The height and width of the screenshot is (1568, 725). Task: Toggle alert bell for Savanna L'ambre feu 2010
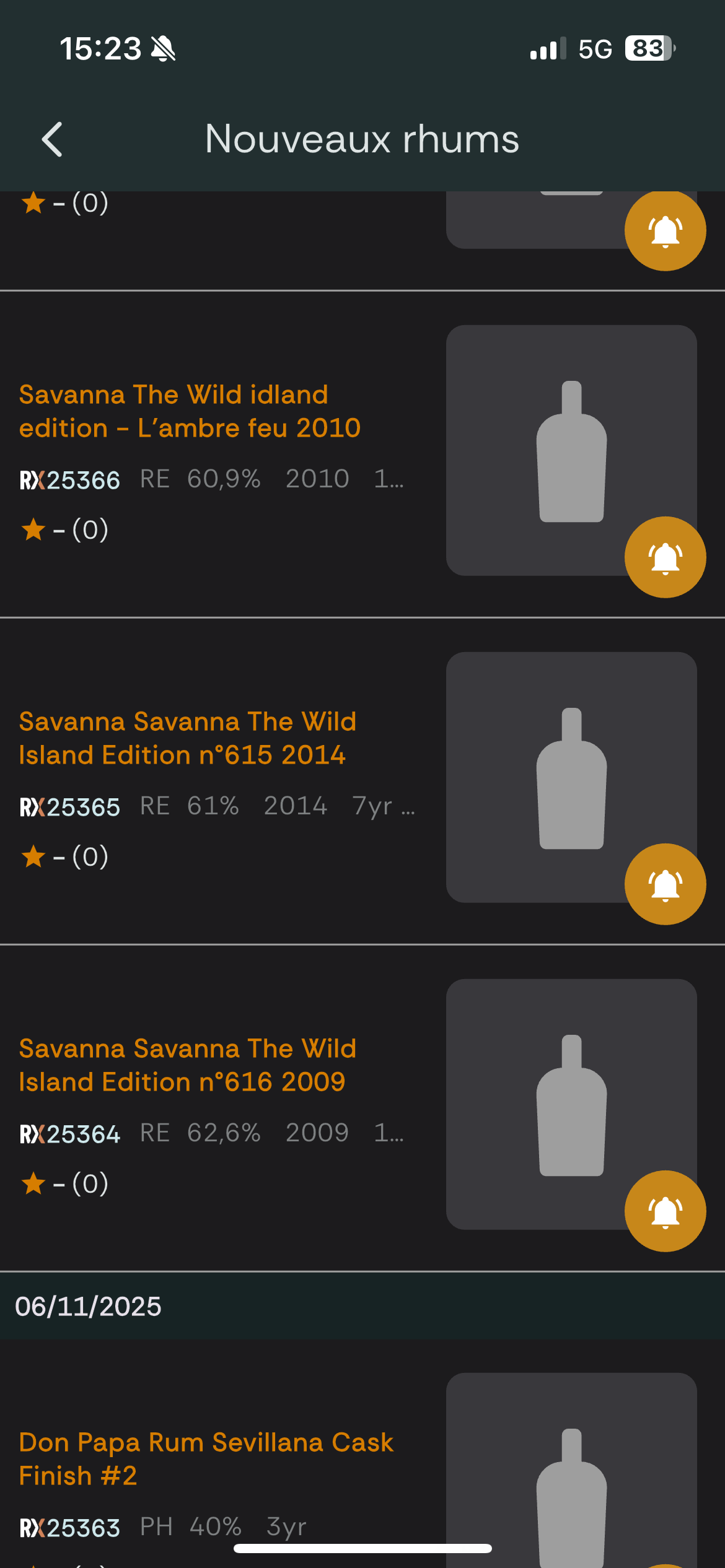coord(665,557)
